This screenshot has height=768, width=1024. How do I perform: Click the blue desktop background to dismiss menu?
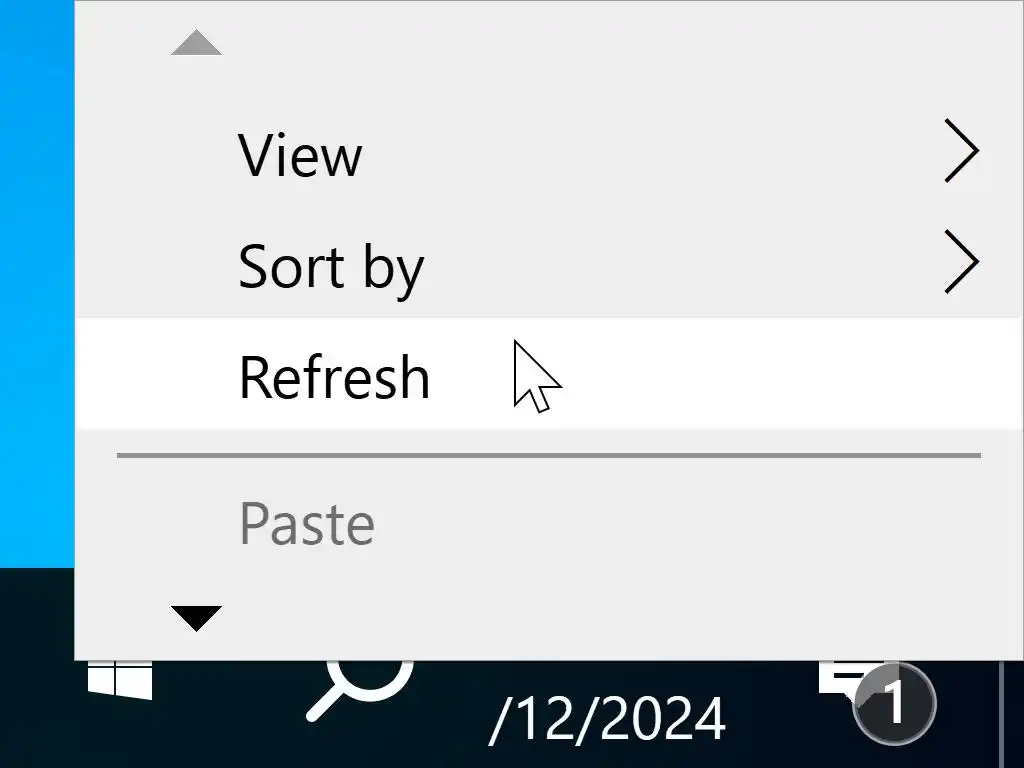coord(36,300)
